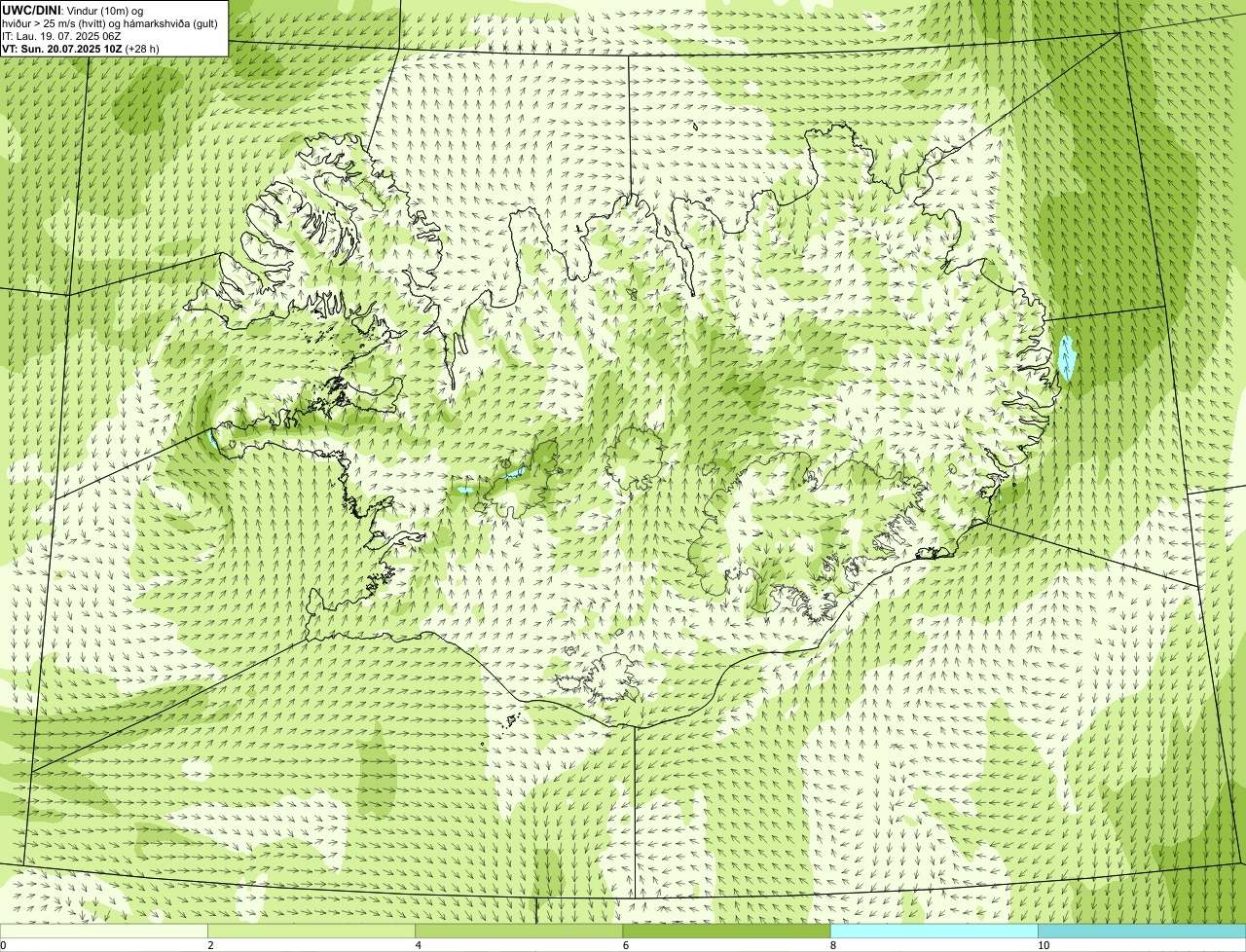The height and width of the screenshot is (952, 1246).
Task: Click the "hviður > 25 m/s (hvítt)" description line
Action: (x=111, y=23)
